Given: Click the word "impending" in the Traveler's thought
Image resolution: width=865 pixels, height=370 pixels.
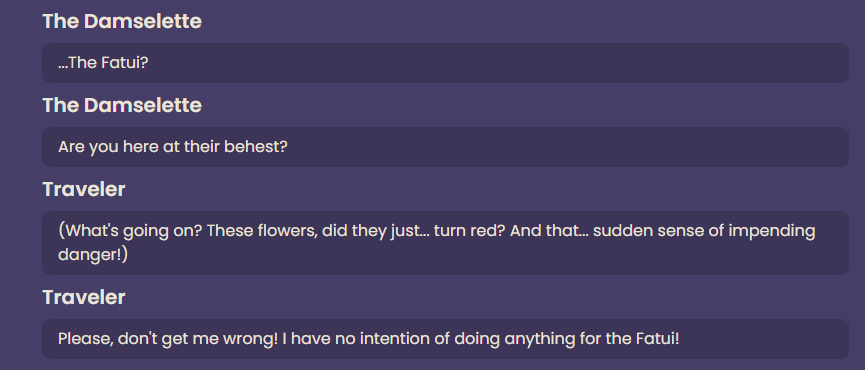Looking at the screenshot, I should tap(772, 230).
